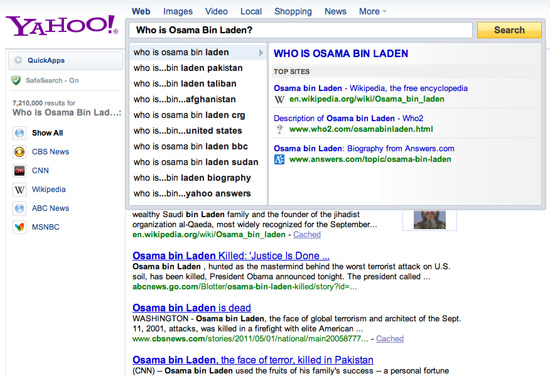Viewport: 550px width, 376px height.
Task: Switch to the Web tab
Action: [141, 12]
